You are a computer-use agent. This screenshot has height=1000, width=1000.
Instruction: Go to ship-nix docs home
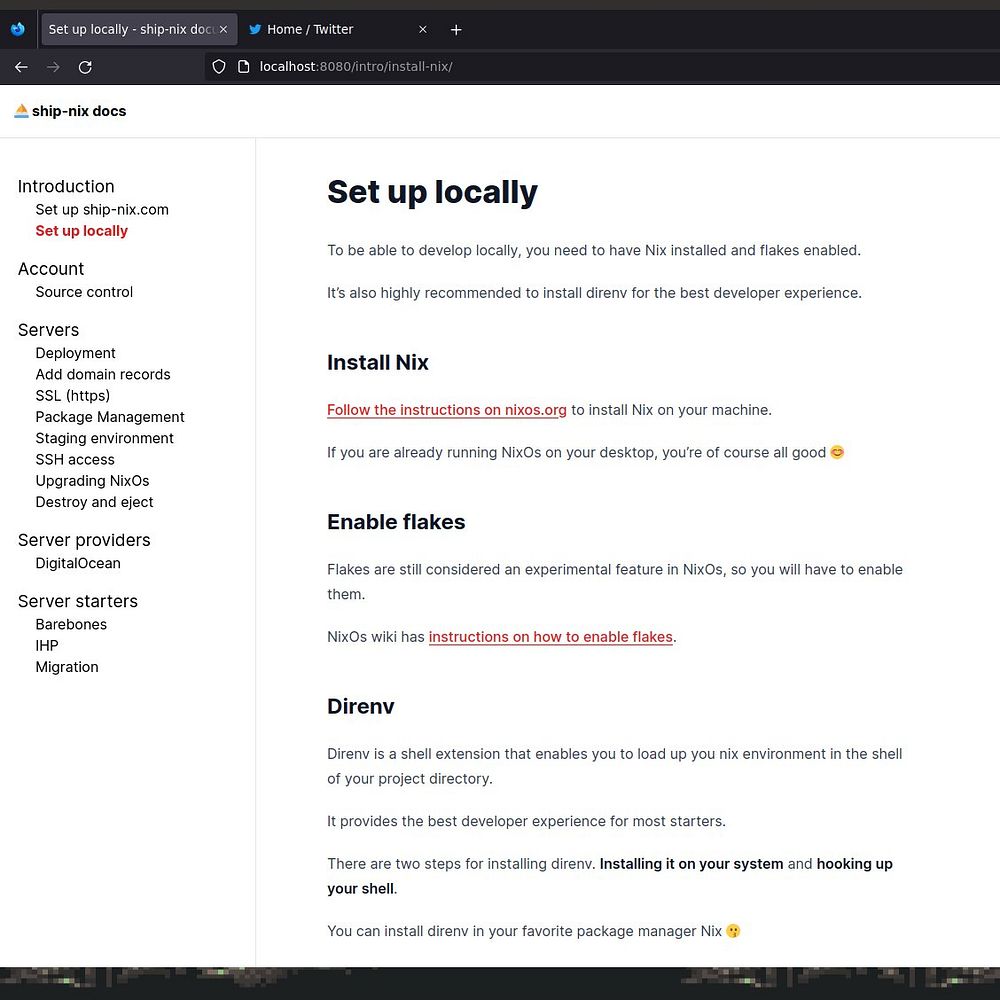70,111
